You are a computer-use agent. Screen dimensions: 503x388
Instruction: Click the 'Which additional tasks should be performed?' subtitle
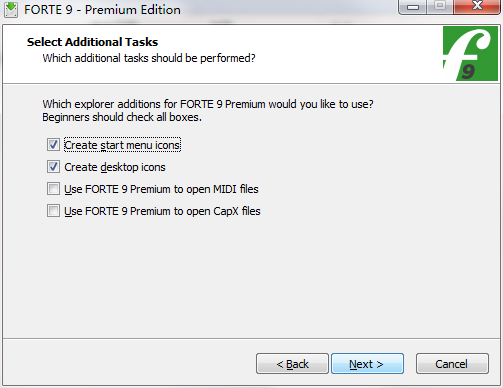pyautogui.click(x=149, y=58)
